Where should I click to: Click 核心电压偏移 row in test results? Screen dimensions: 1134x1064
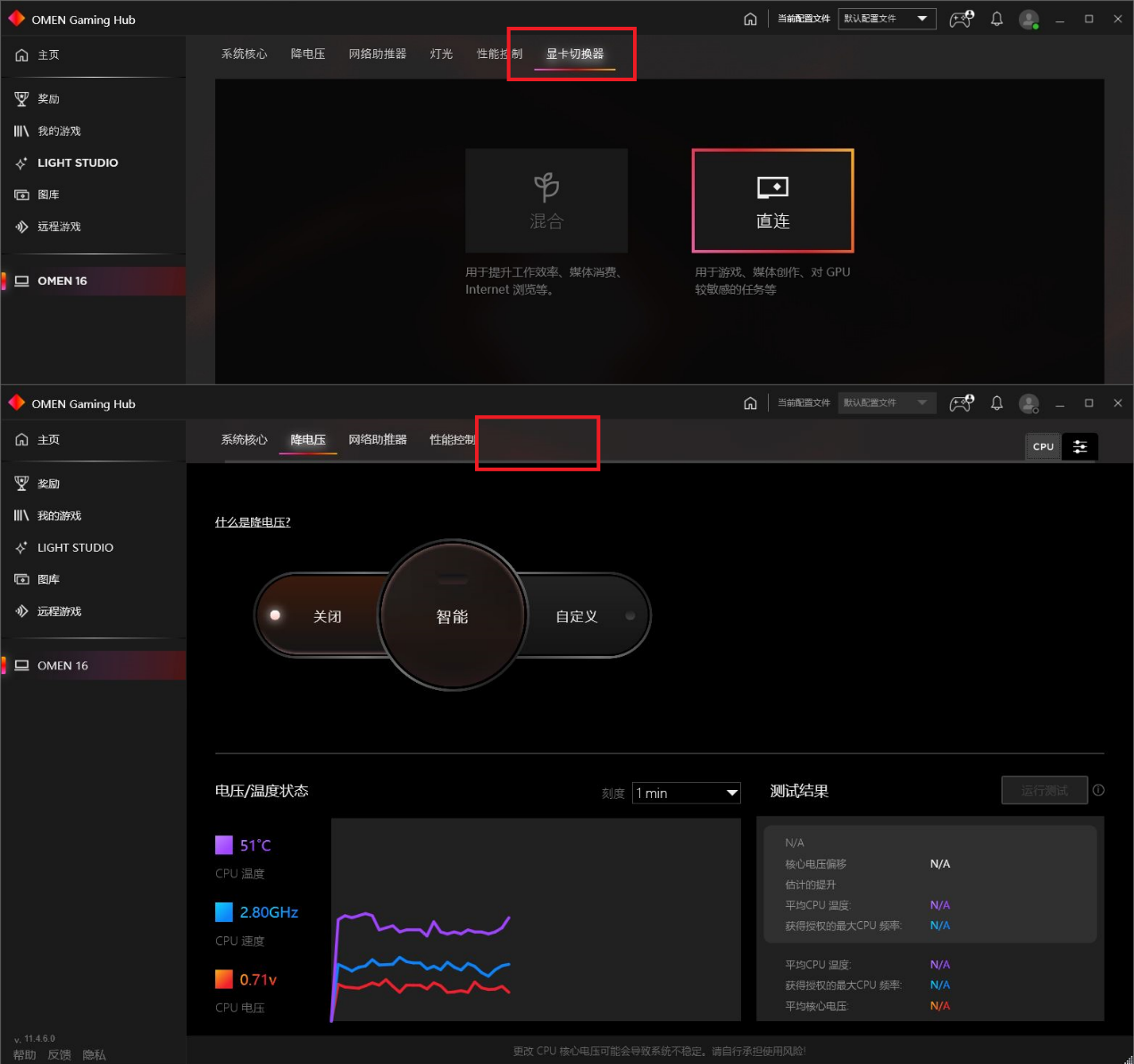click(867, 864)
